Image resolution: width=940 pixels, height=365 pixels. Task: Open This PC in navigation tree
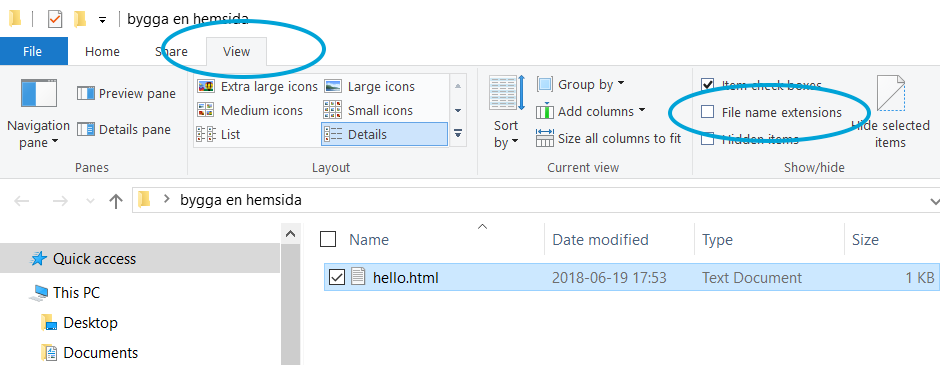pyautogui.click(x=76, y=292)
